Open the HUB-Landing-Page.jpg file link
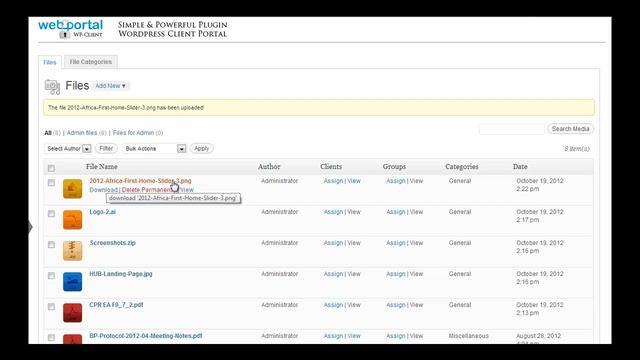Image resolution: width=640 pixels, height=360 pixels. [121, 274]
